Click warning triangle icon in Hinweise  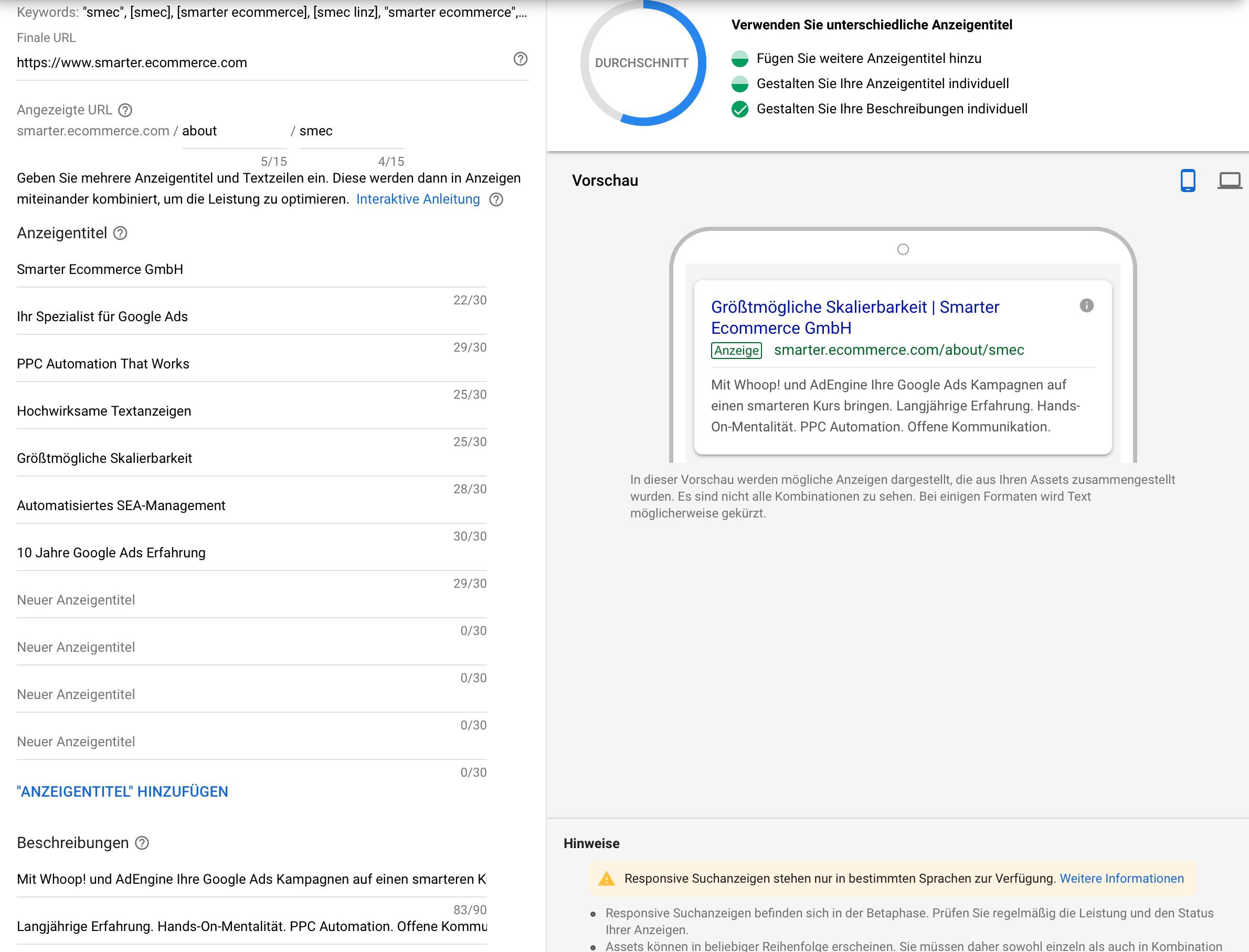point(606,879)
